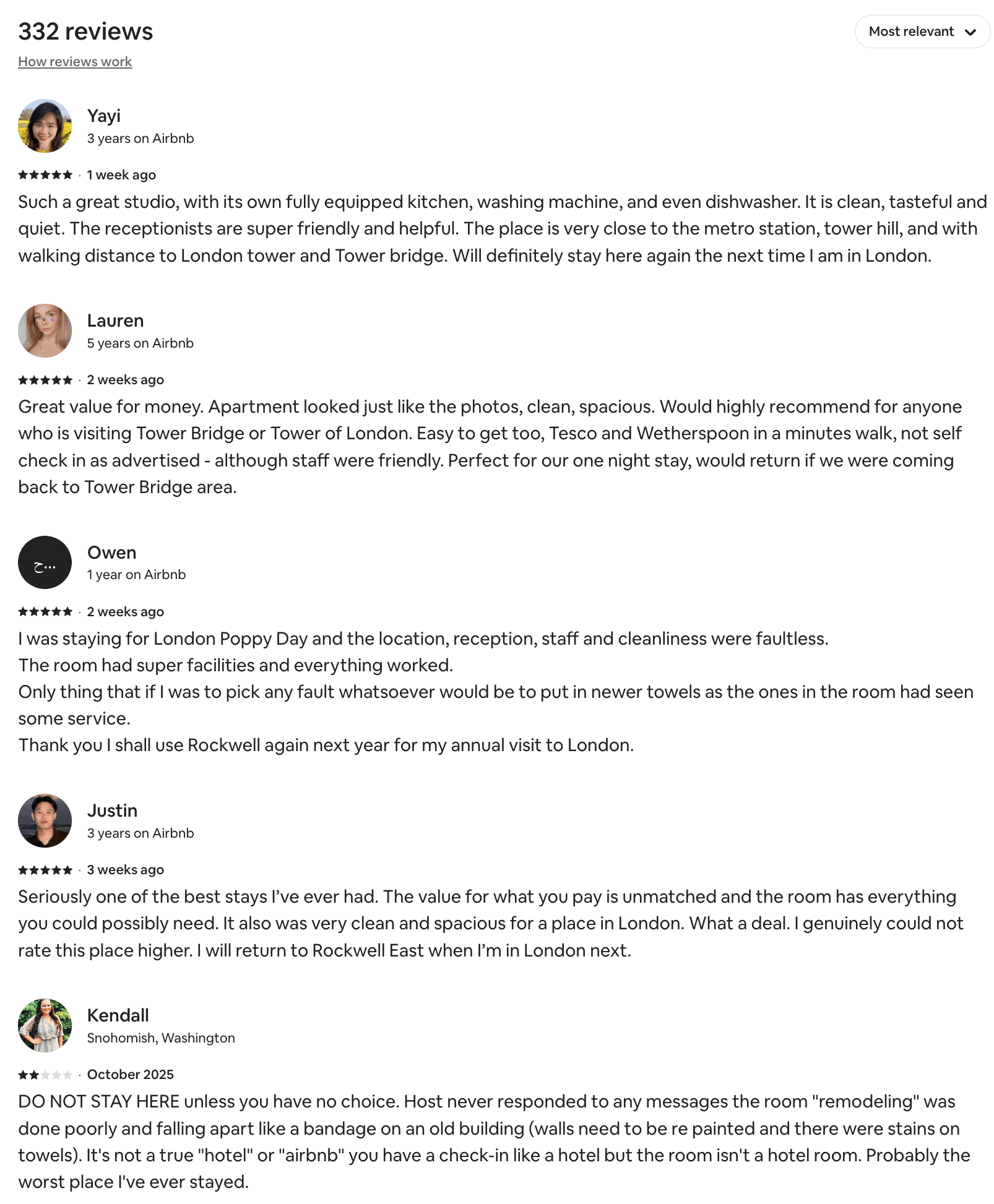Image resolution: width=994 pixels, height=1204 pixels.
Task: Select Owen's reviewer name
Action: point(111,553)
